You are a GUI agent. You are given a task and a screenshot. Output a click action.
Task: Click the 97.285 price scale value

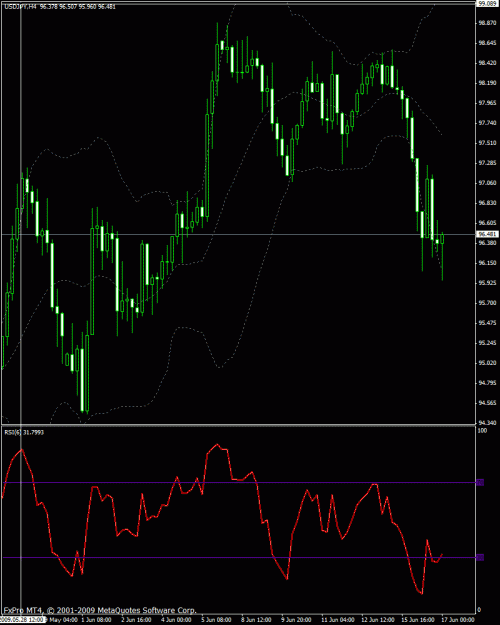[487, 163]
